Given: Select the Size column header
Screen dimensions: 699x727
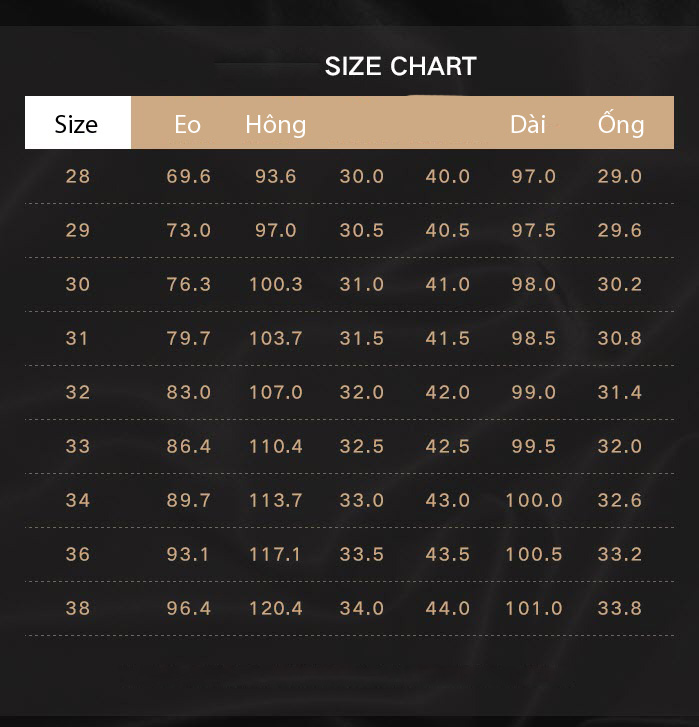Looking at the screenshot, I should (76, 124).
